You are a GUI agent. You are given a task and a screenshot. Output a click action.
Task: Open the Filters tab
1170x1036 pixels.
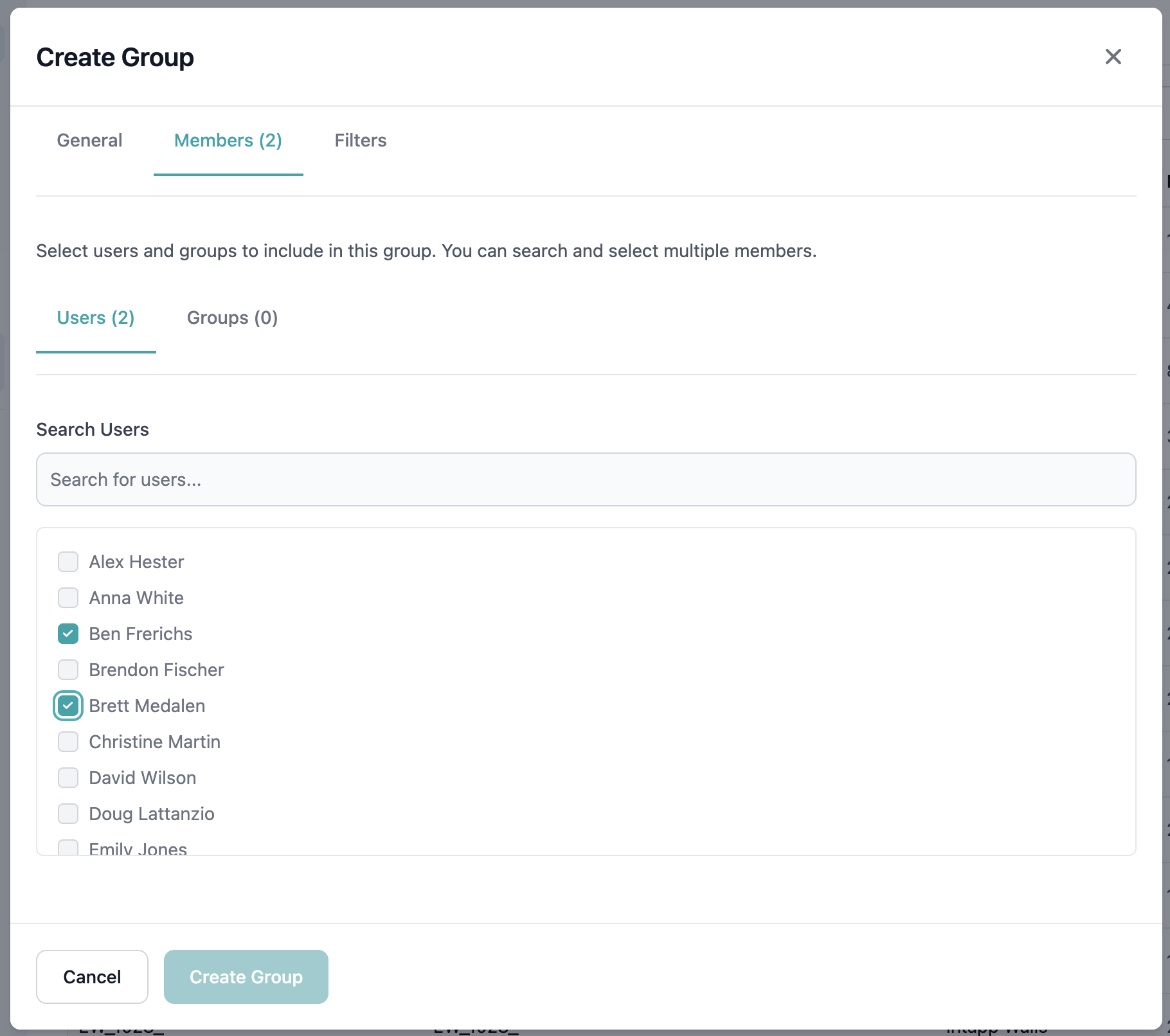point(361,140)
